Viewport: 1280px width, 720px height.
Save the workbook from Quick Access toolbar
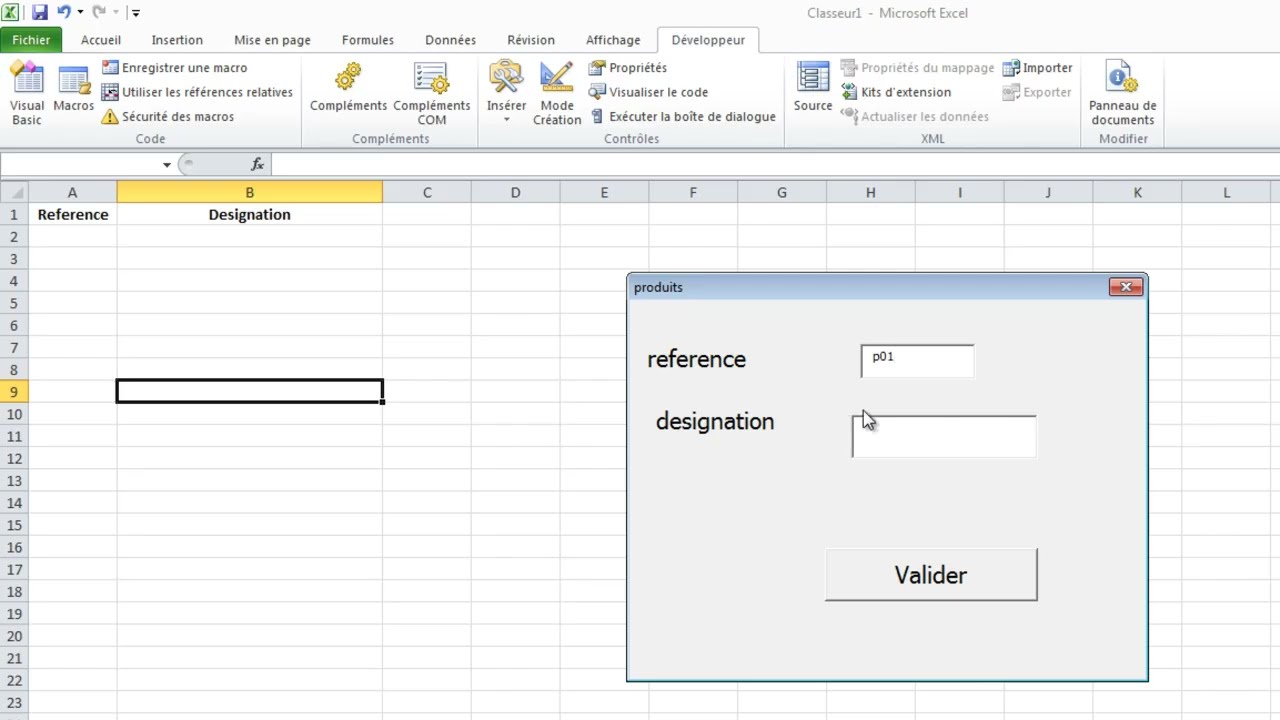(40, 13)
